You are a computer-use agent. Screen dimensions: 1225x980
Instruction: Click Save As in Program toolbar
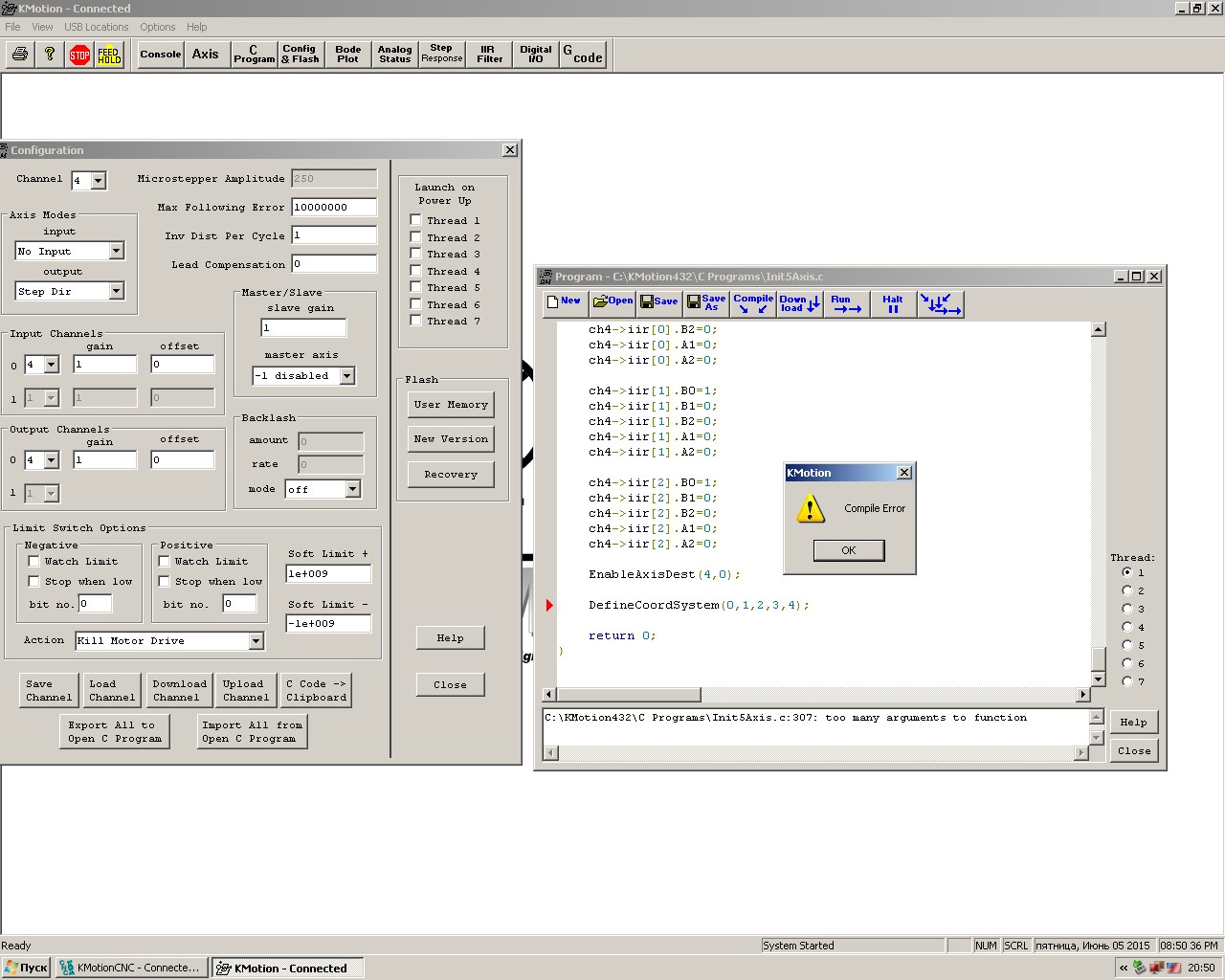(706, 303)
